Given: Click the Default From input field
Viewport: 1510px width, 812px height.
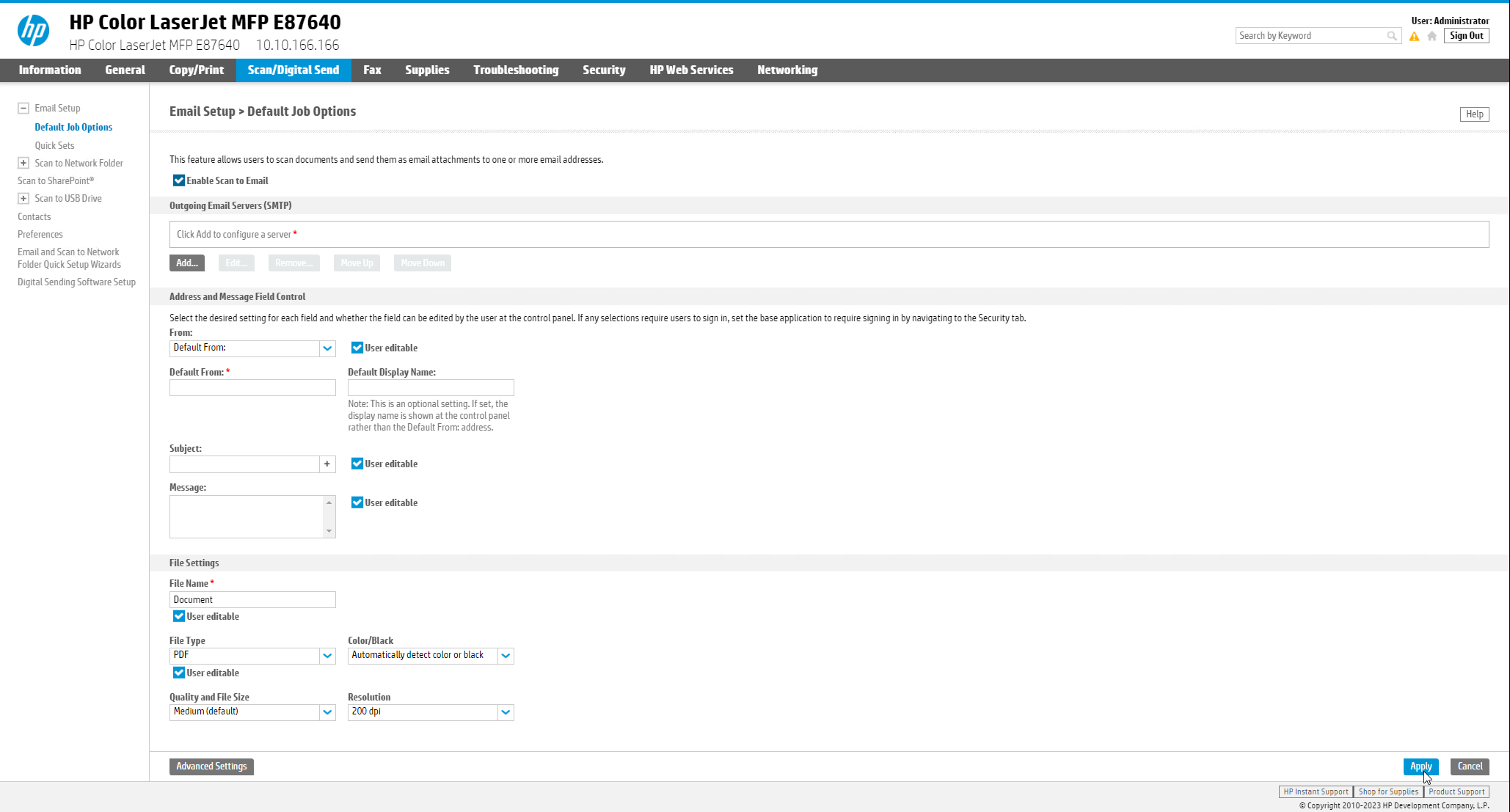Looking at the screenshot, I should [x=252, y=387].
